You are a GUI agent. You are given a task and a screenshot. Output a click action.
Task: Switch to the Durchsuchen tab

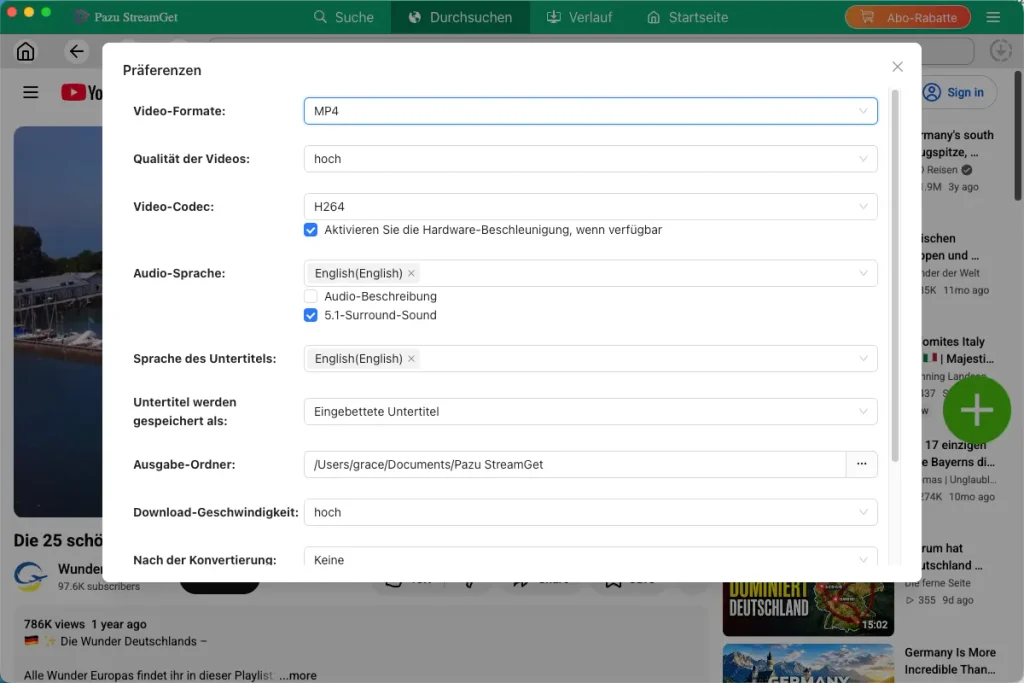[460, 17]
